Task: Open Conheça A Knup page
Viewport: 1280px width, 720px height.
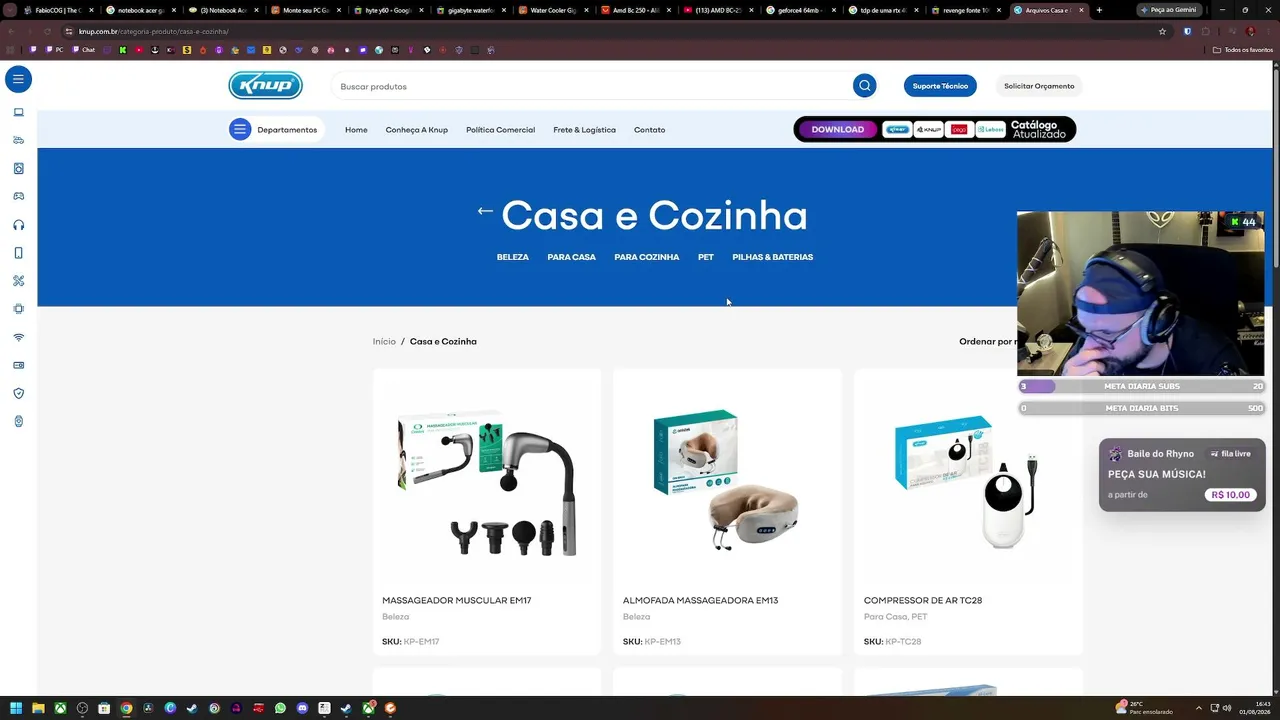Action: click(x=417, y=130)
